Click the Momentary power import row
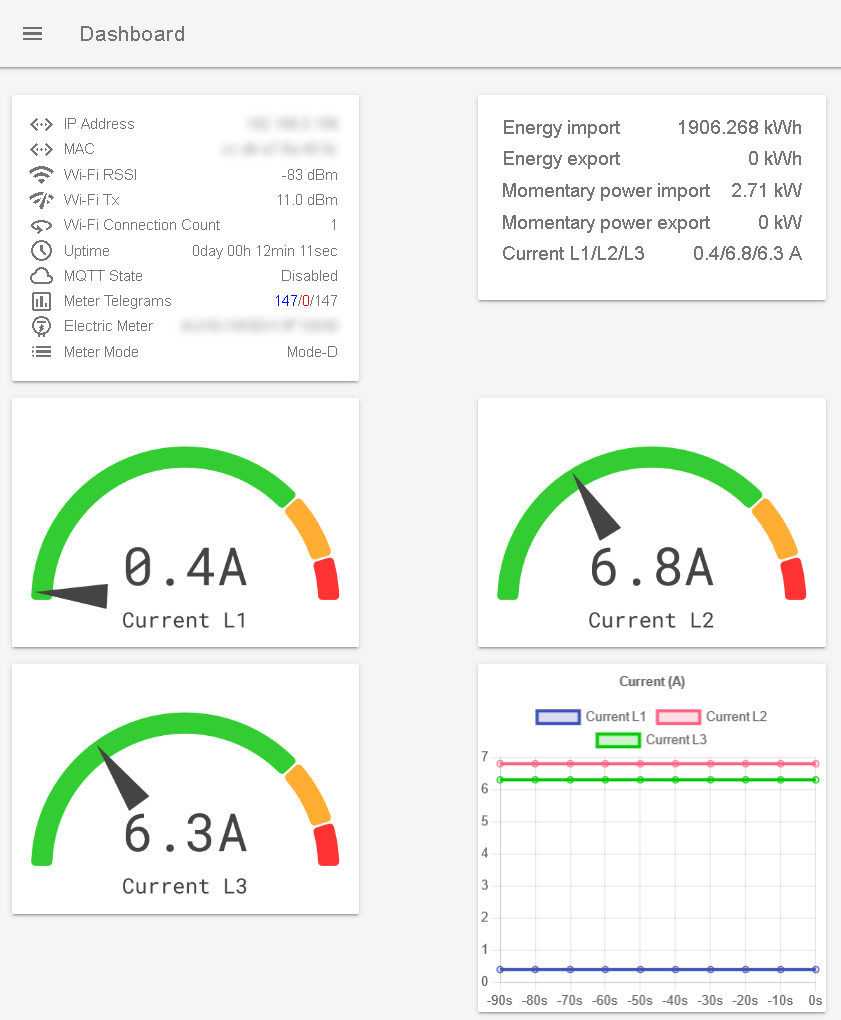Image resolution: width=841 pixels, height=1020 pixels. click(x=651, y=191)
